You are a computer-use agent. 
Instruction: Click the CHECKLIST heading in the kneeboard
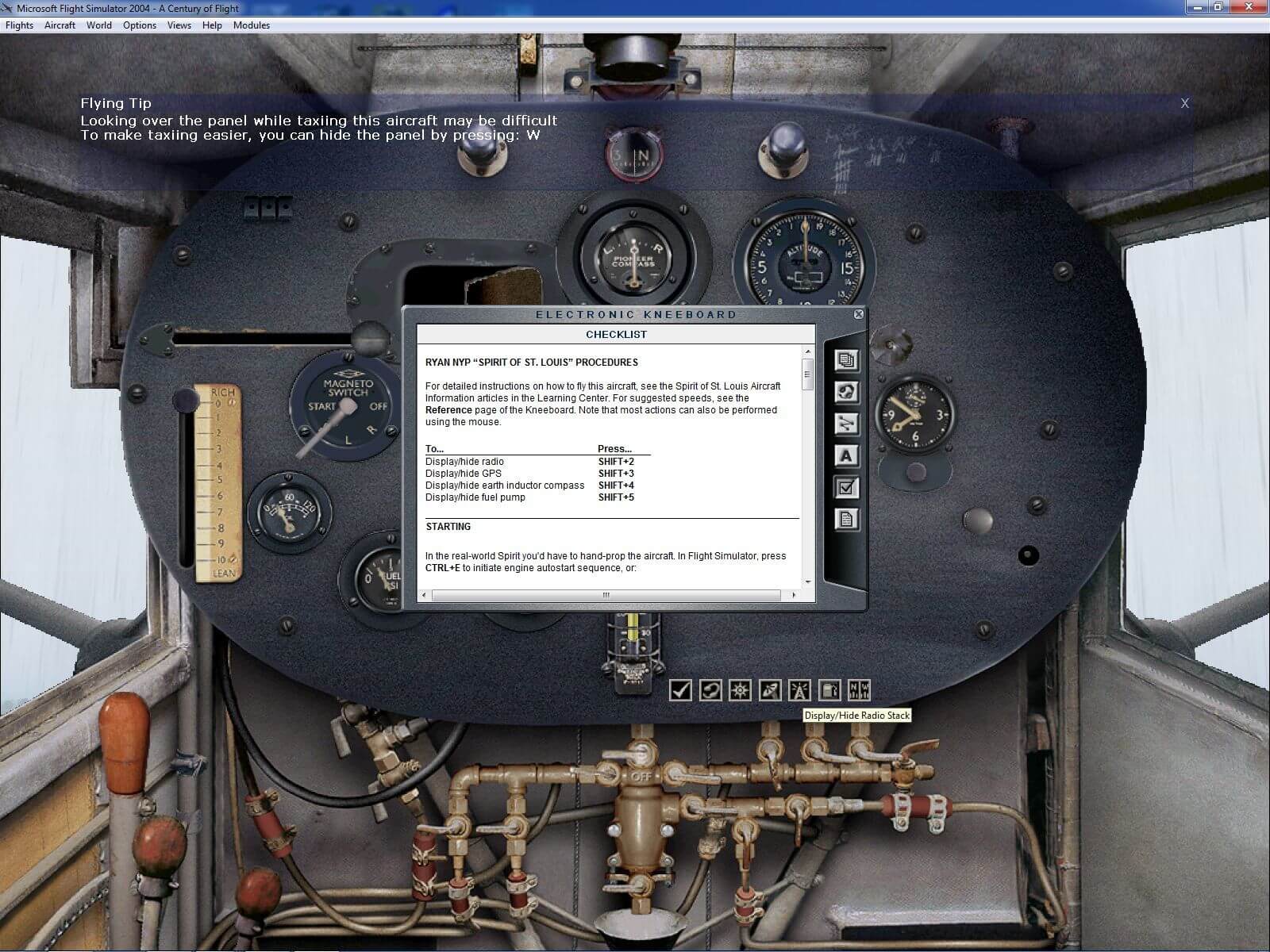tap(616, 334)
